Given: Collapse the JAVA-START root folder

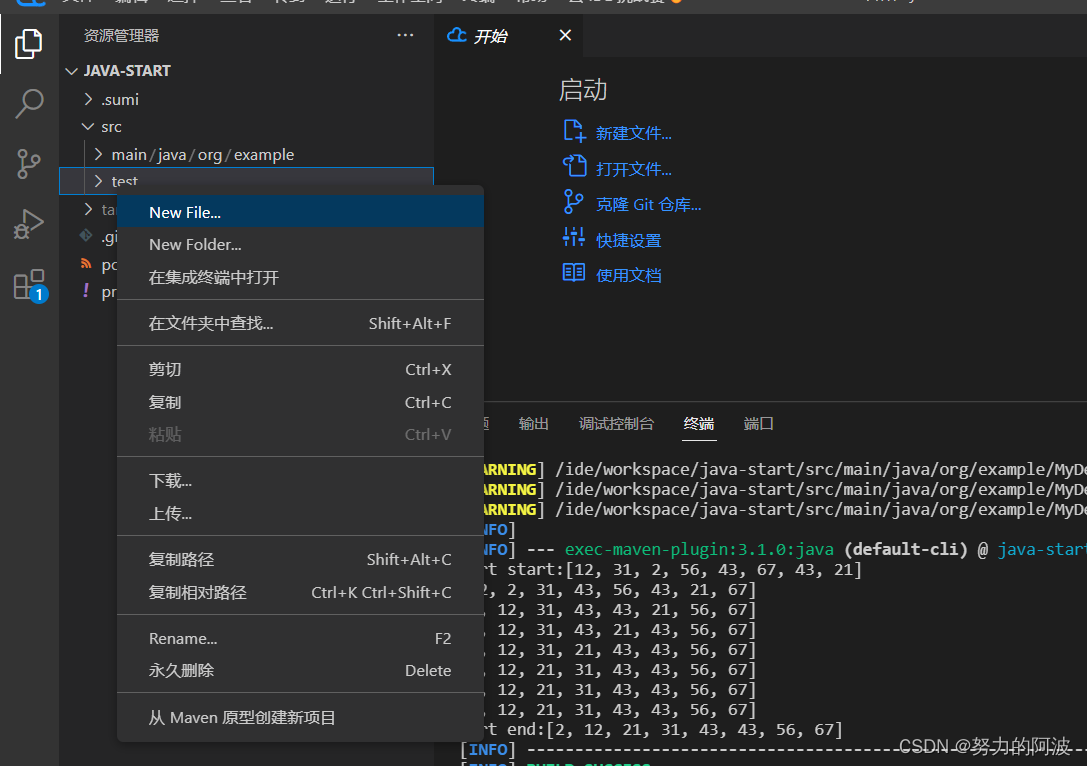Looking at the screenshot, I should [72, 71].
